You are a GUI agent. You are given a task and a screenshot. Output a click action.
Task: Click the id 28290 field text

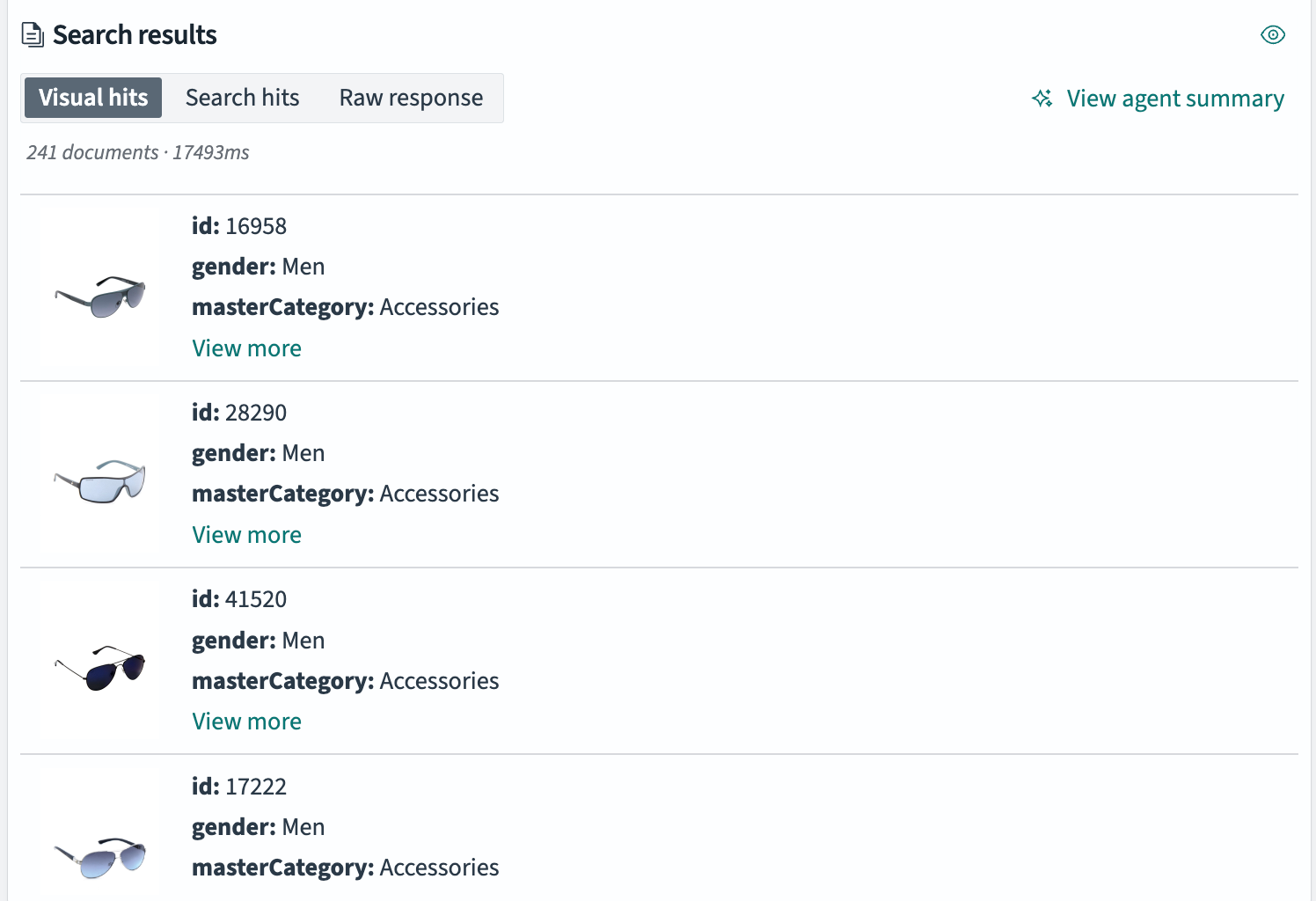[239, 413]
